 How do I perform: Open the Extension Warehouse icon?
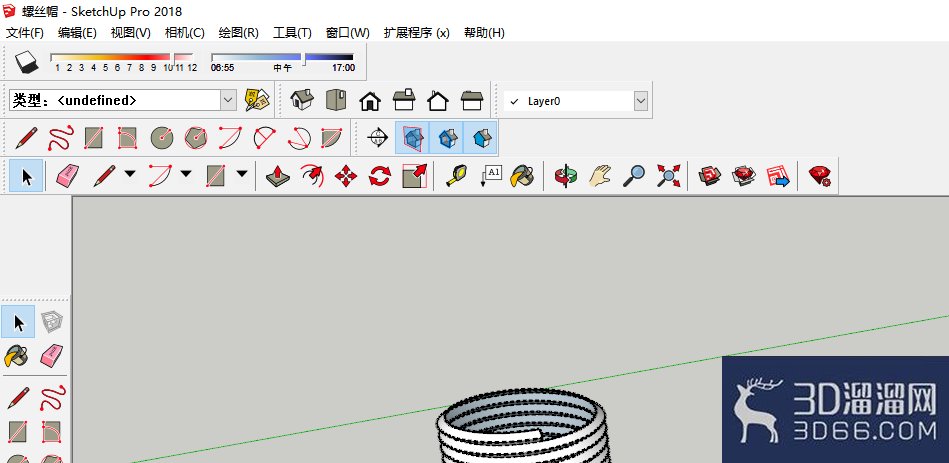click(x=743, y=176)
